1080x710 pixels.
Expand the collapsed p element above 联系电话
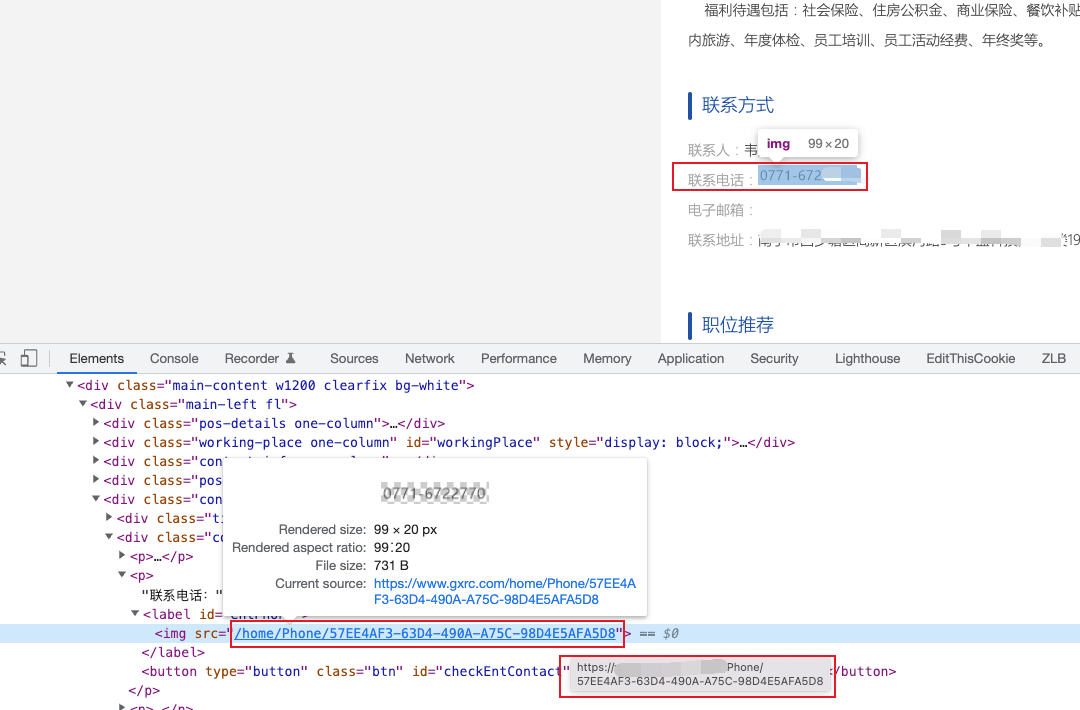tap(122, 555)
